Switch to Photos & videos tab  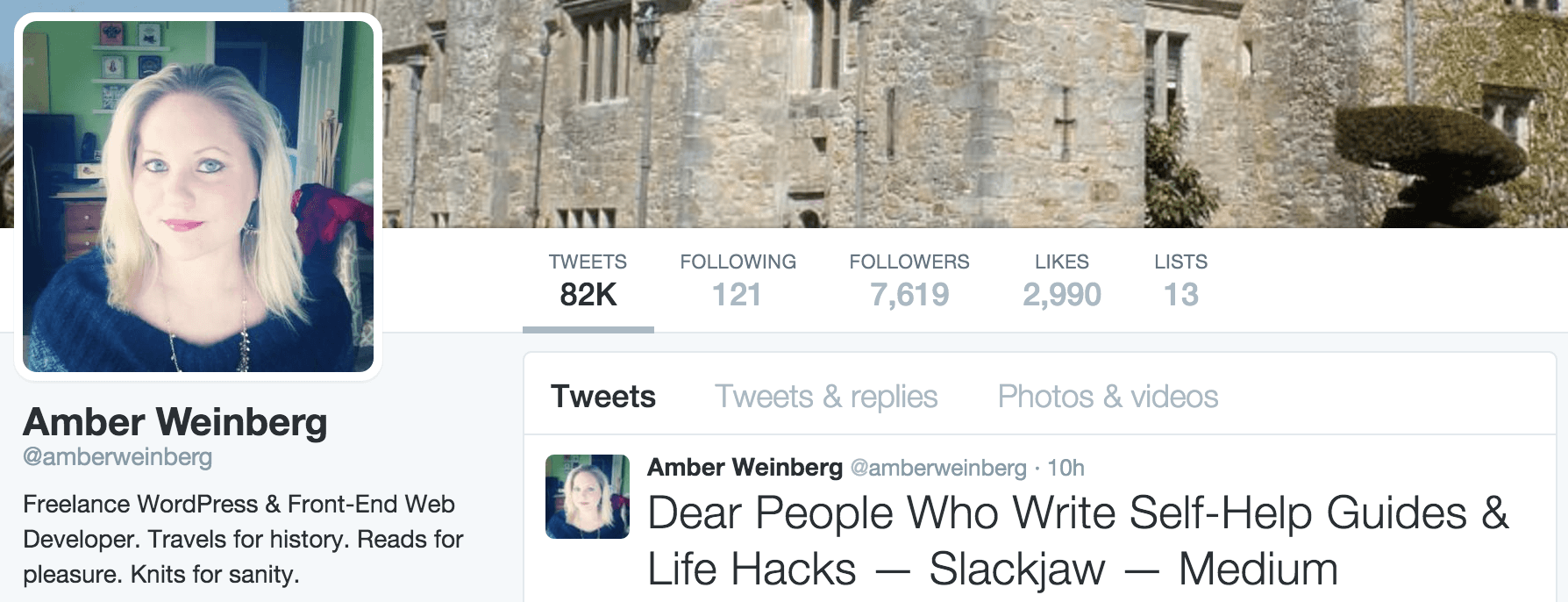tap(1108, 397)
